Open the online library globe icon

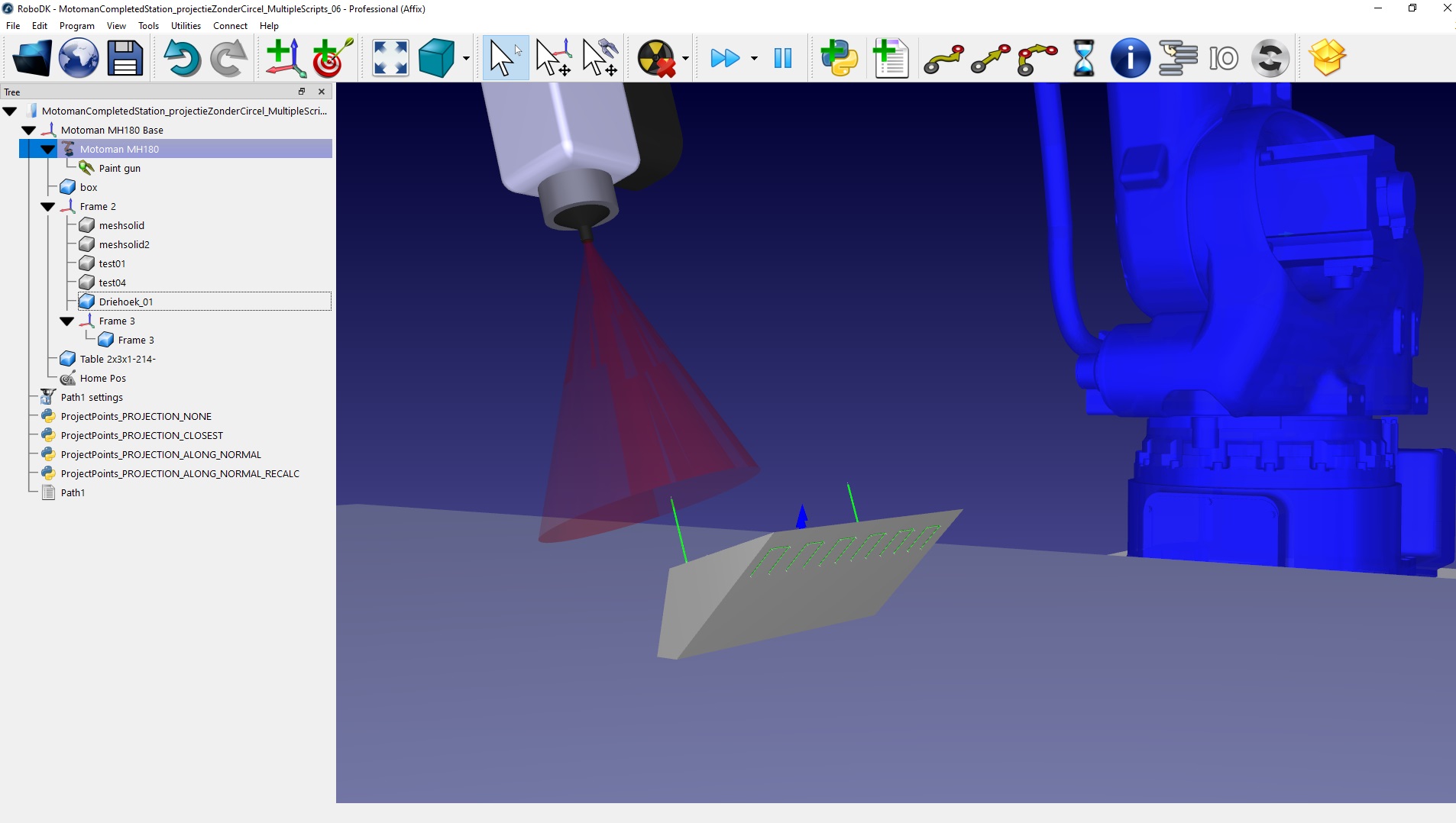tap(78, 58)
